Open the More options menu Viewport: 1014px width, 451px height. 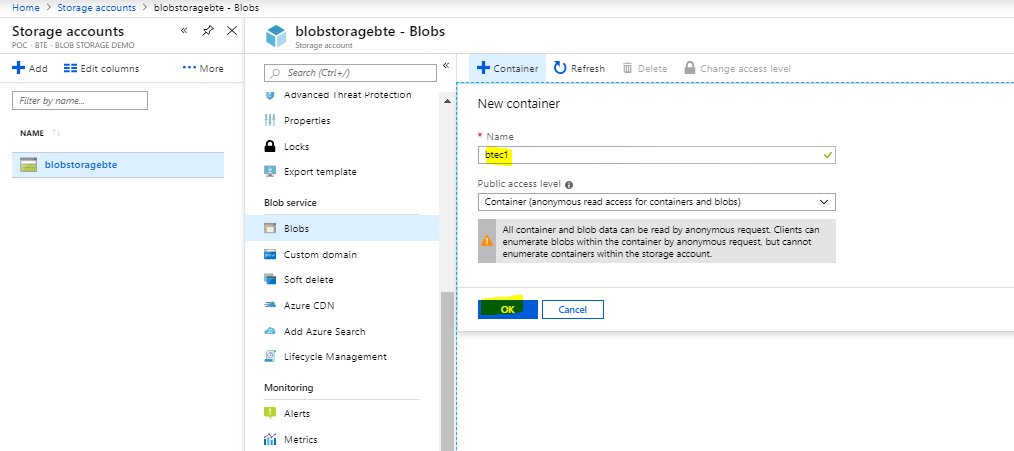click(x=203, y=68)
